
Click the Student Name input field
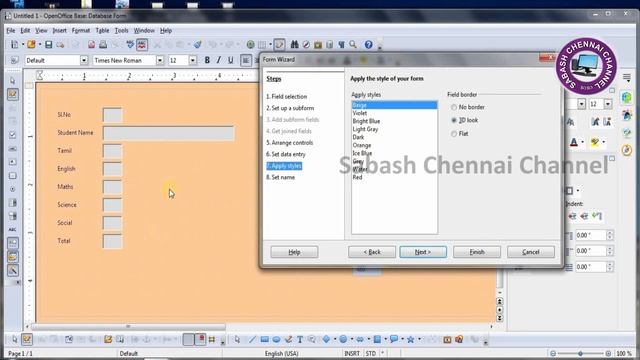coord(169,133)
